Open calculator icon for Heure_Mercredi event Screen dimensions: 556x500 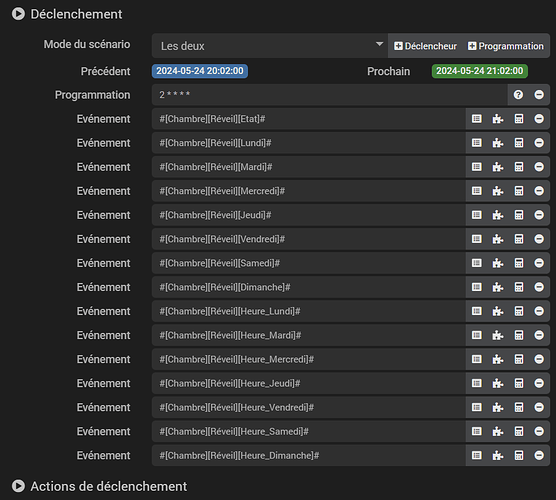coord(518,359)
